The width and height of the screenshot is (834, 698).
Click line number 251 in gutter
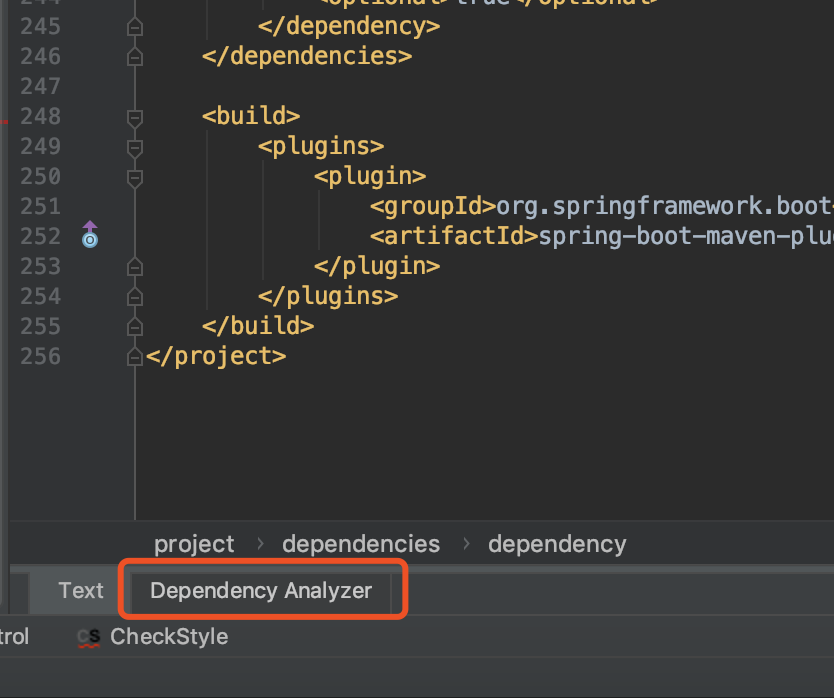click(40, 206)
